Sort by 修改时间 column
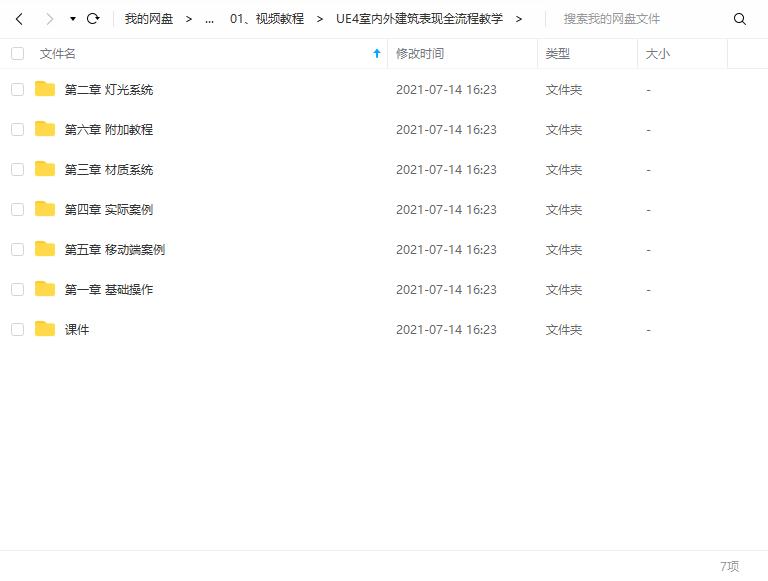 [x=420, y=53]
